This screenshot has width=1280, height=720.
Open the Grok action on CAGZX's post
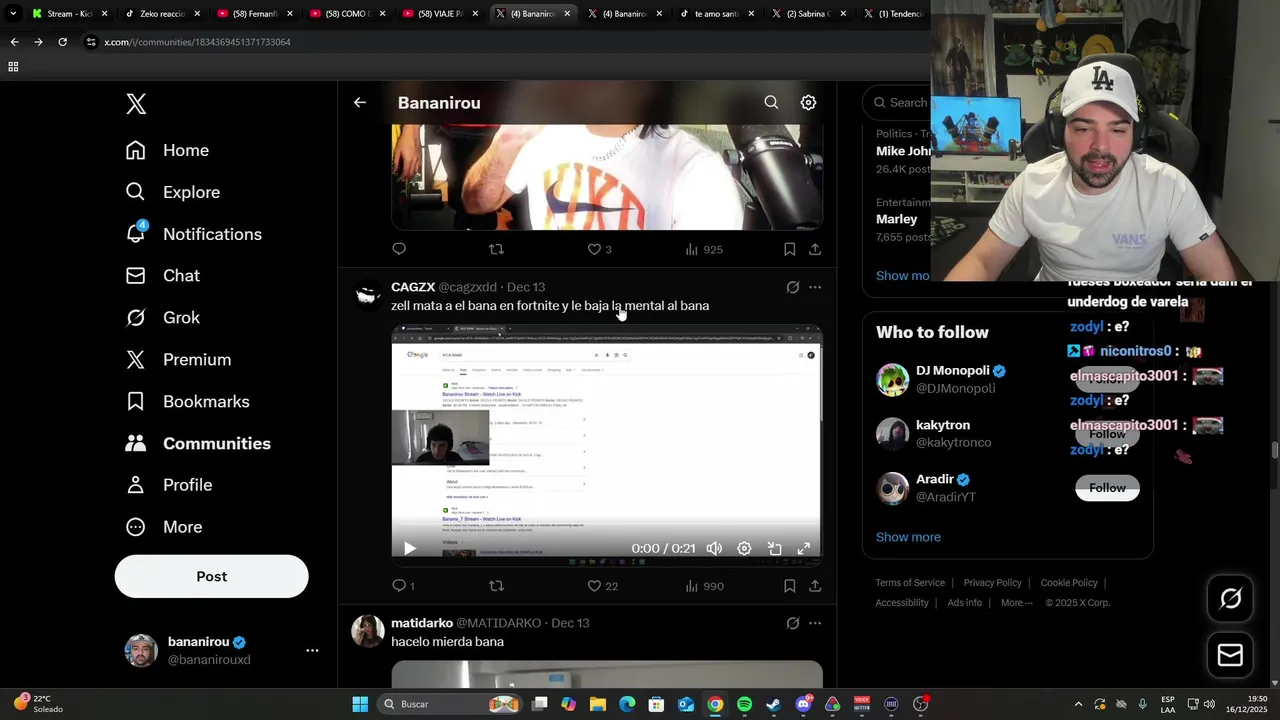pos(792,287)
